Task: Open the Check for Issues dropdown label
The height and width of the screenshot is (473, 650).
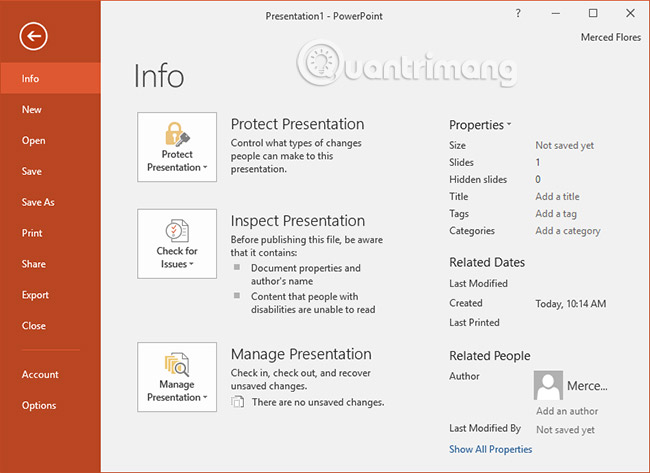Action: click(177, 257)
